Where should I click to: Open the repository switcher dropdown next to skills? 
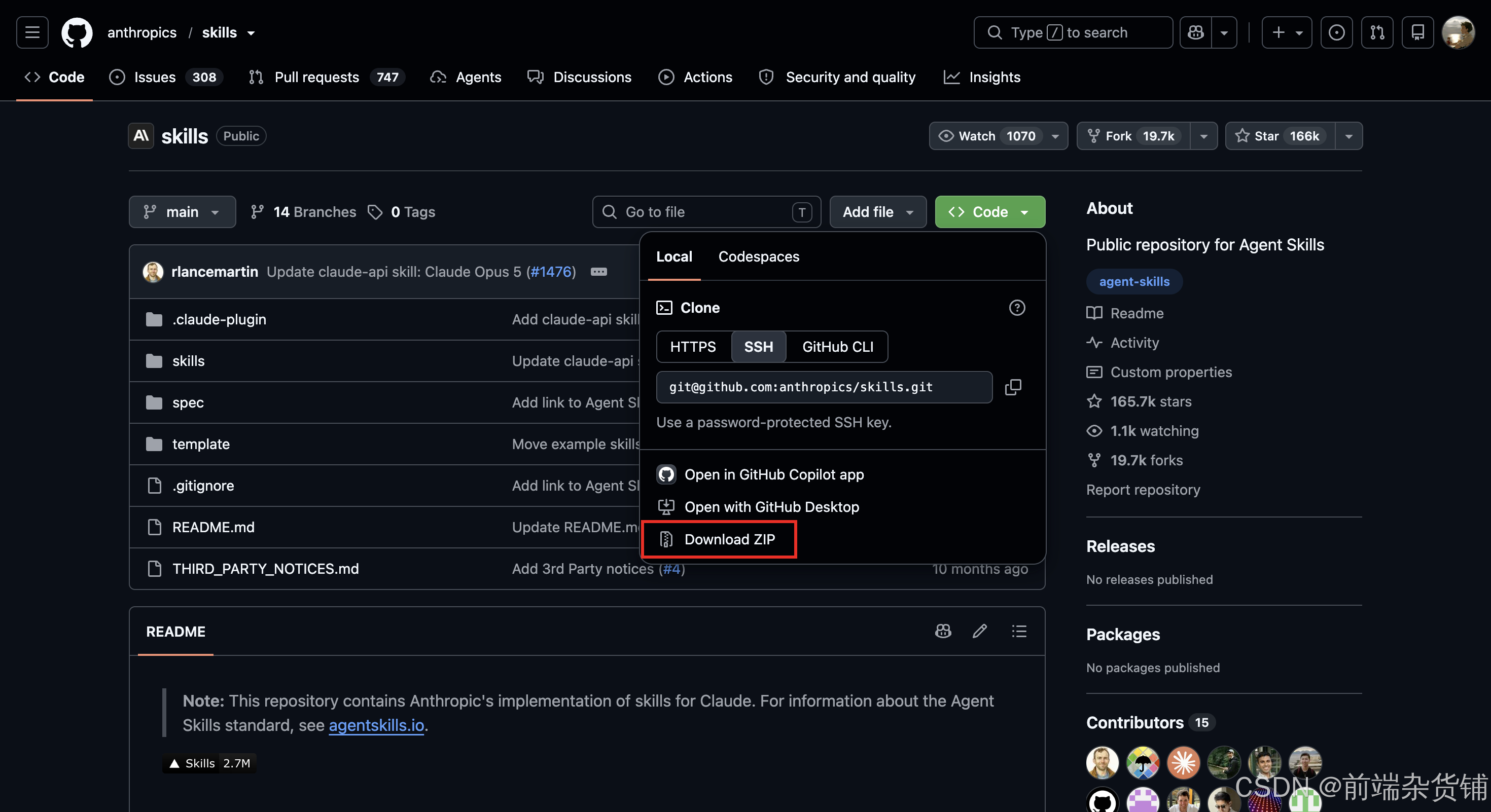(x=251, y=33)
